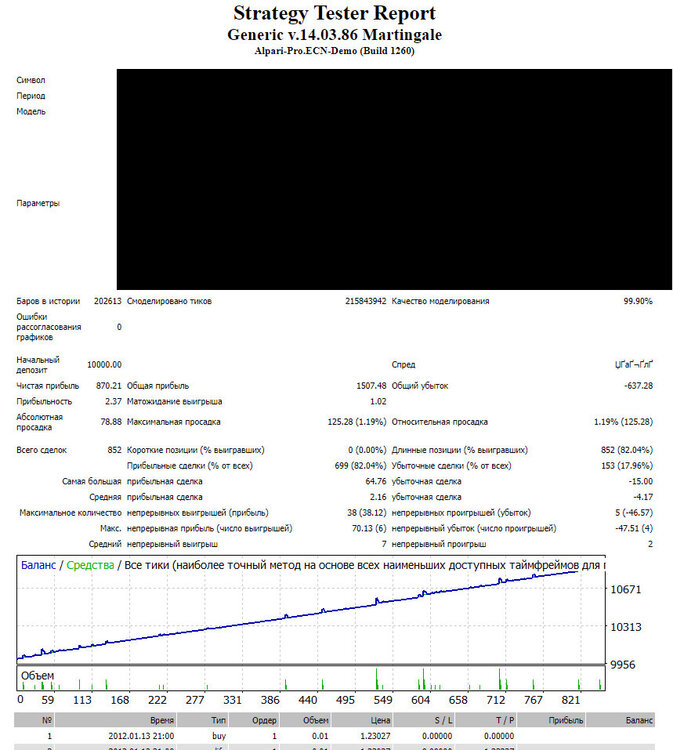Viewport: 673px width, 750px height.
Task: Click the Объем label in volume chart
Action: pos(37,676)
